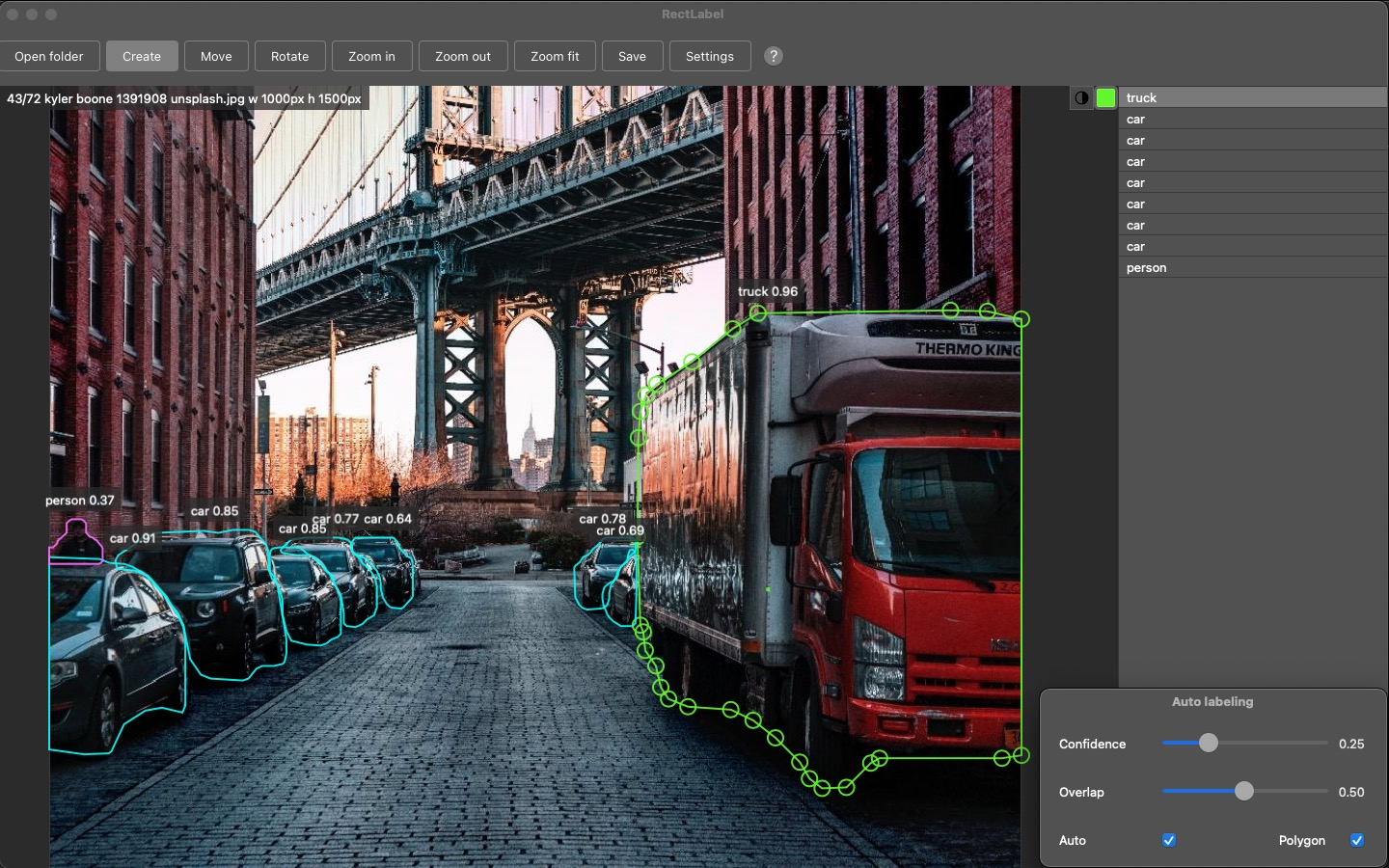Click the truck 0.96 label tag
The height and width of the screenshot is (868, 1389).
tap(768, 291)
